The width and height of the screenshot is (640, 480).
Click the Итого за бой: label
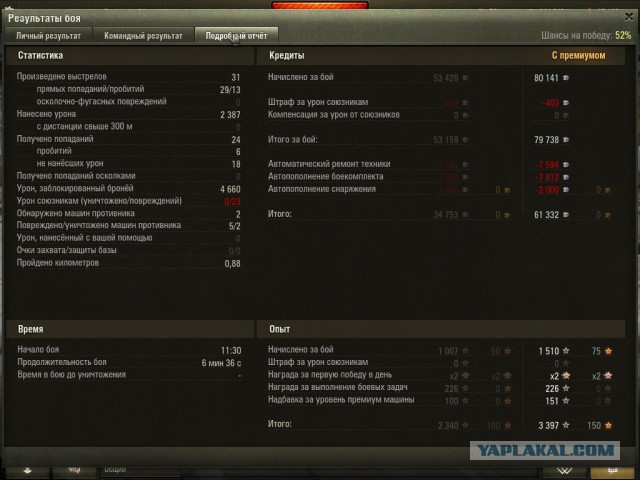(x=293, y=140)
